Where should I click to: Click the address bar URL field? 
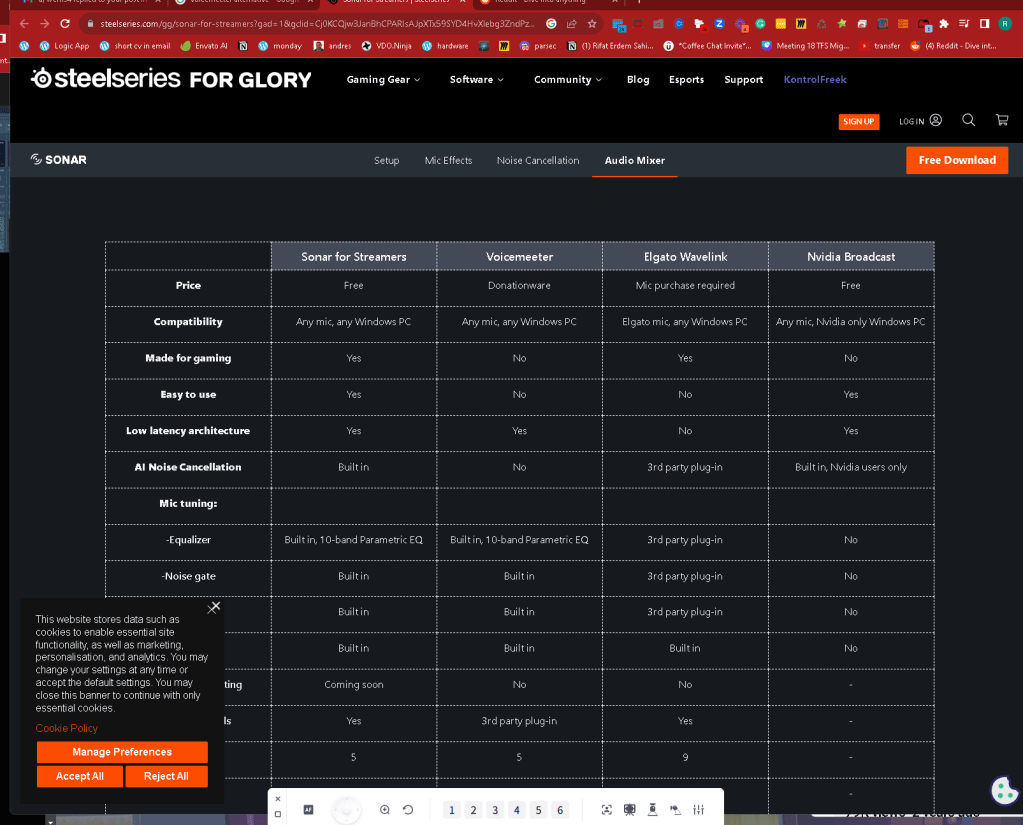317,23
